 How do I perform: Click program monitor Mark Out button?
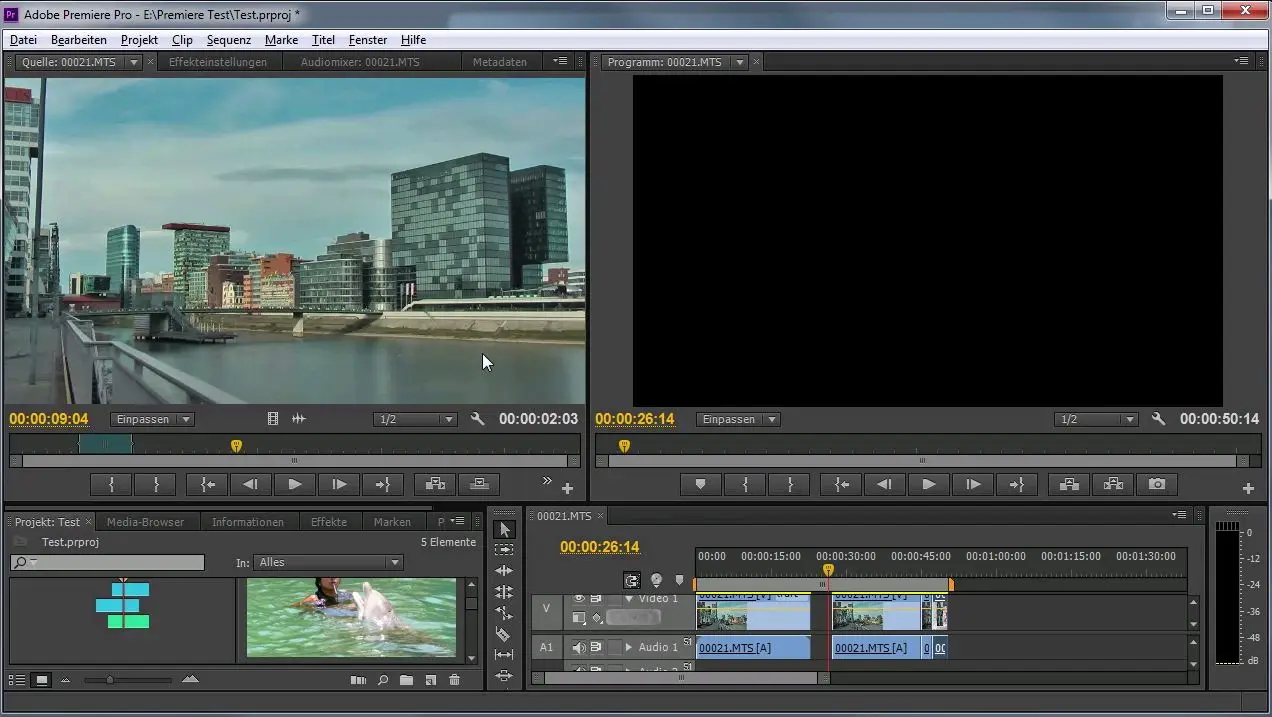coord(790,484)
